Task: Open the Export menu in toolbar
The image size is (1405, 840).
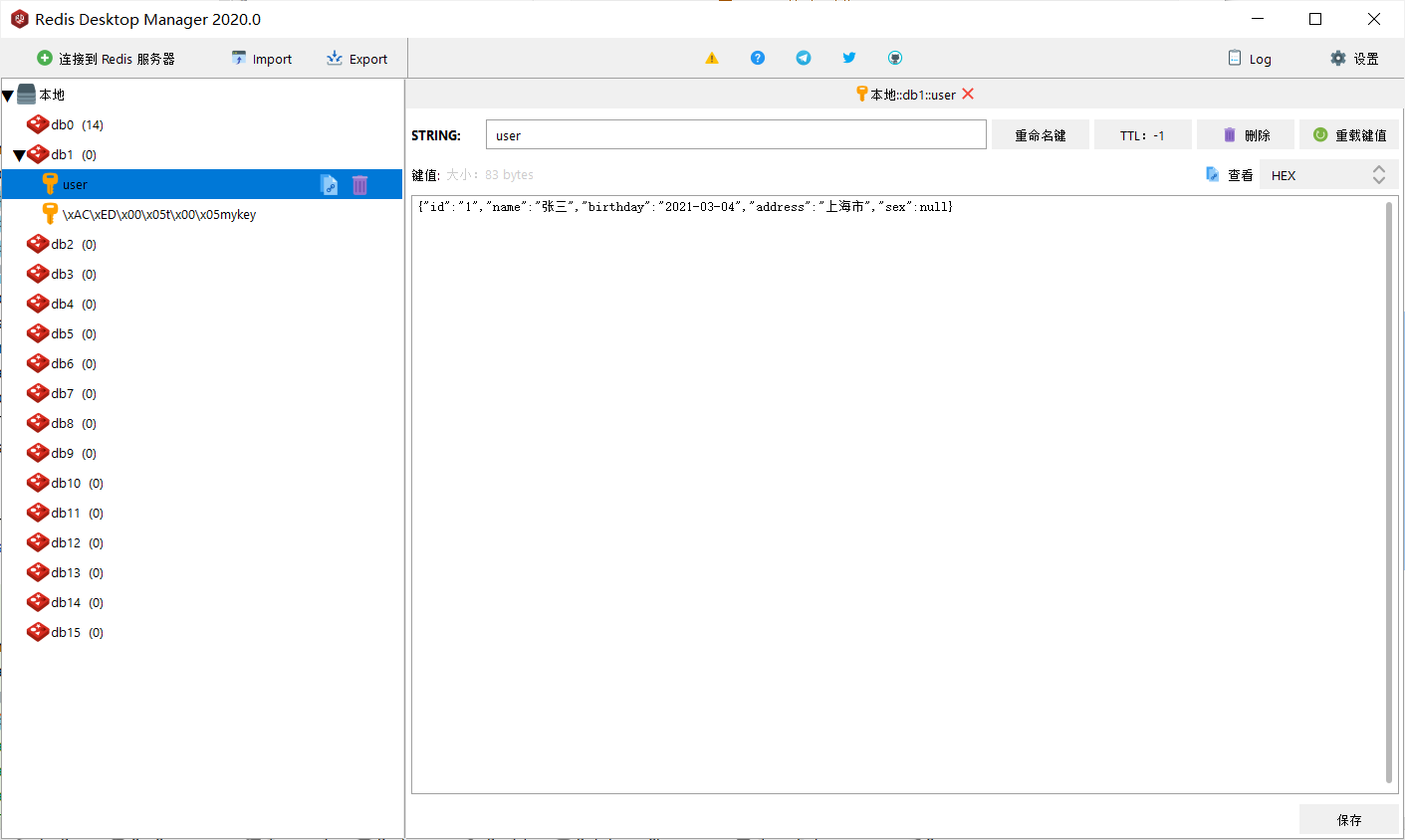Action: point(356,59)
